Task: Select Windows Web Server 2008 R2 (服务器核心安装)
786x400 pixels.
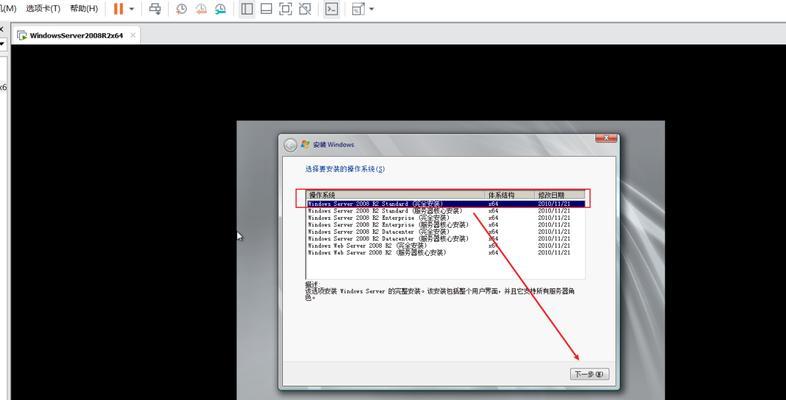Action: click(x=446, y=253)
